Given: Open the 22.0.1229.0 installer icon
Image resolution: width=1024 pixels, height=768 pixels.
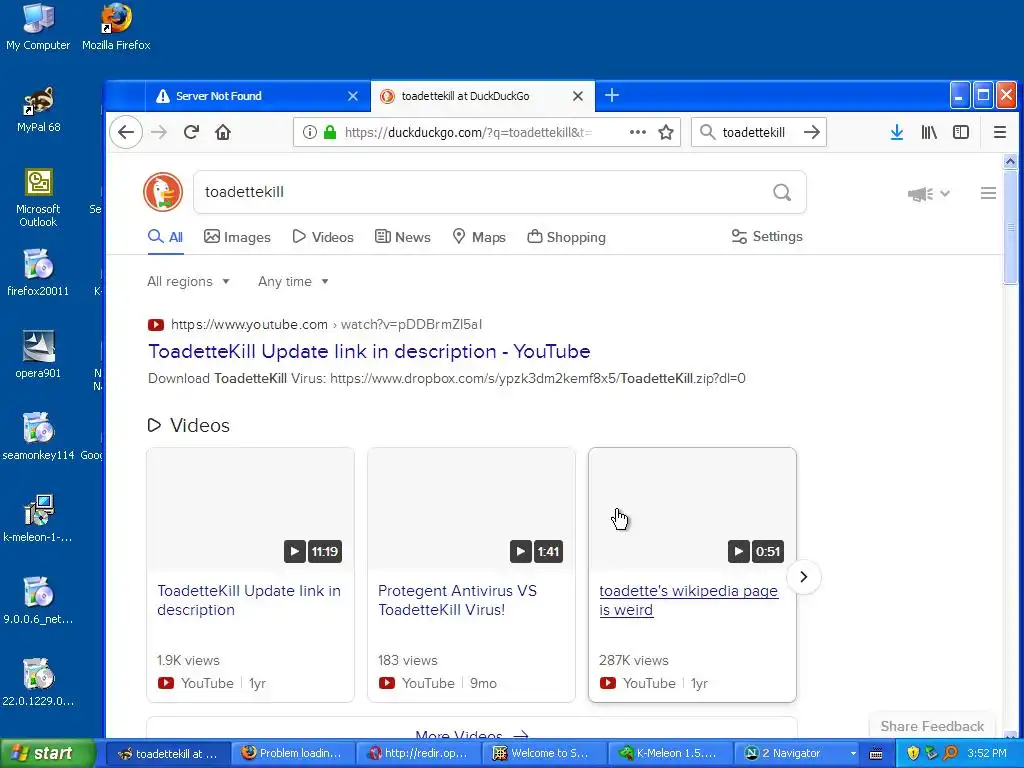Looking at the screenshot, I should 38,683.
